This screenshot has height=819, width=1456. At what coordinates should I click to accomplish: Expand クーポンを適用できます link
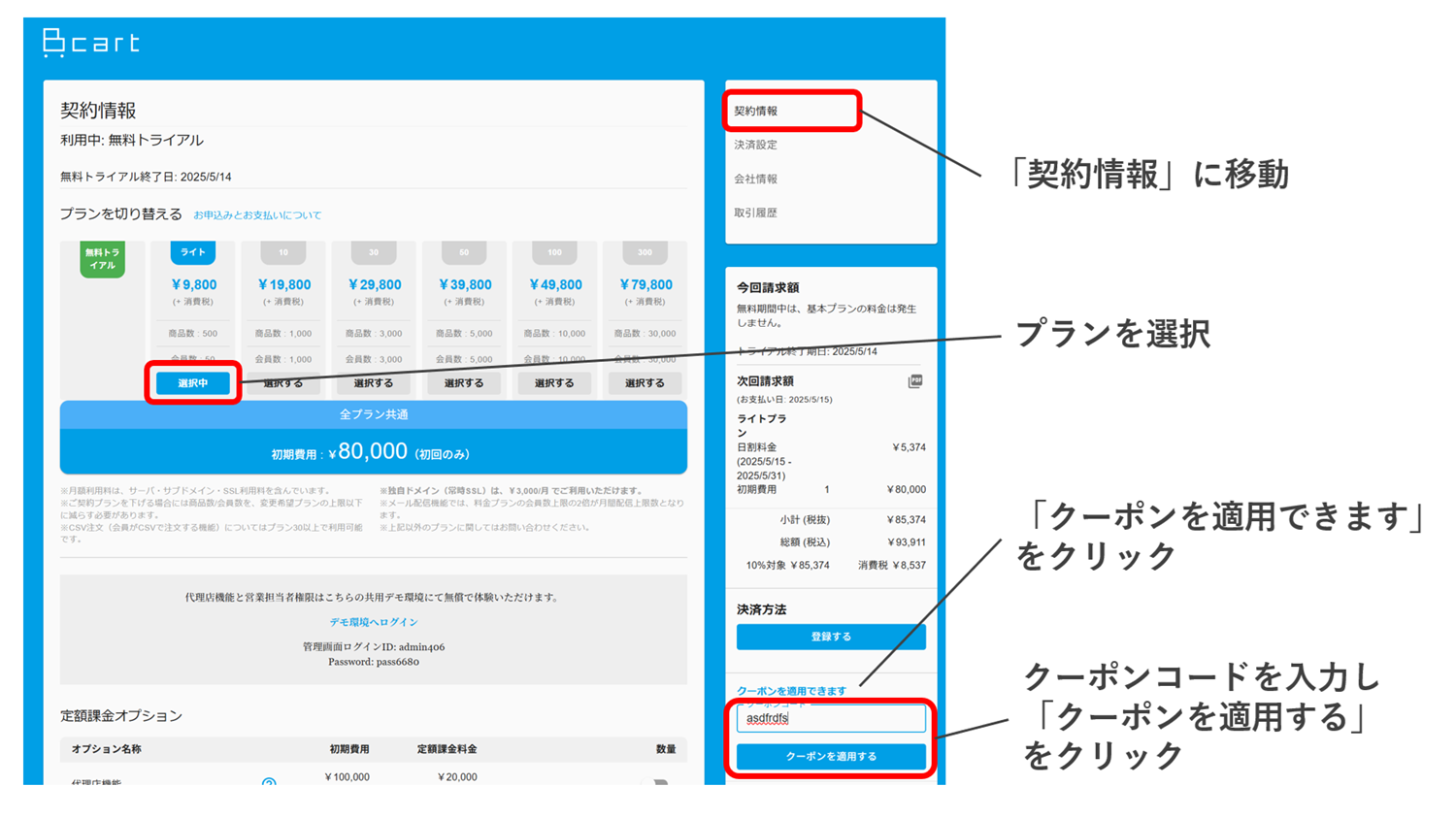791,691
